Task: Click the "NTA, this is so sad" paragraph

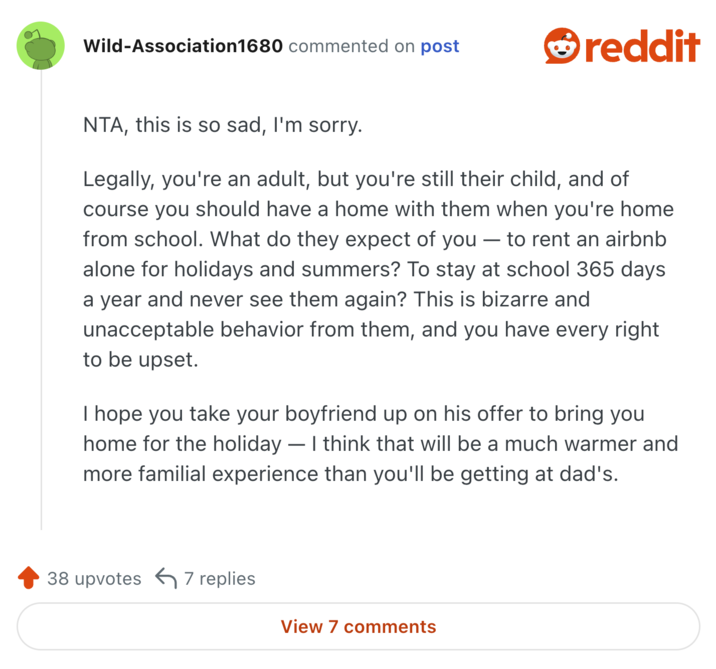Action: pyautogui.click(x=222, y=128)
